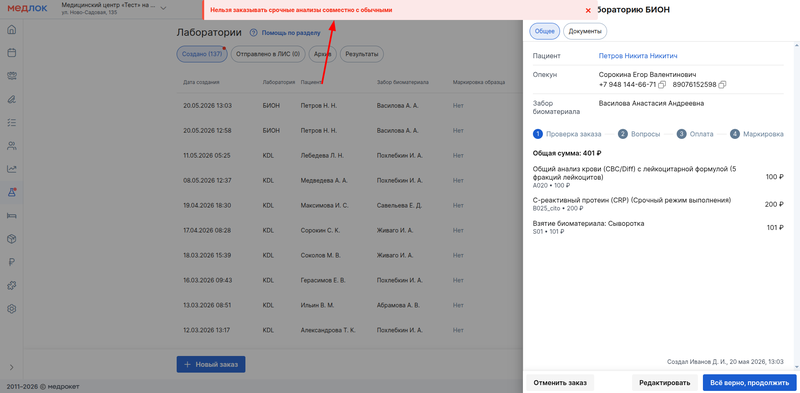Select patient cell Соколов М. В.
This screenshot has width=800, height=393.
click(x=320, y=255)
